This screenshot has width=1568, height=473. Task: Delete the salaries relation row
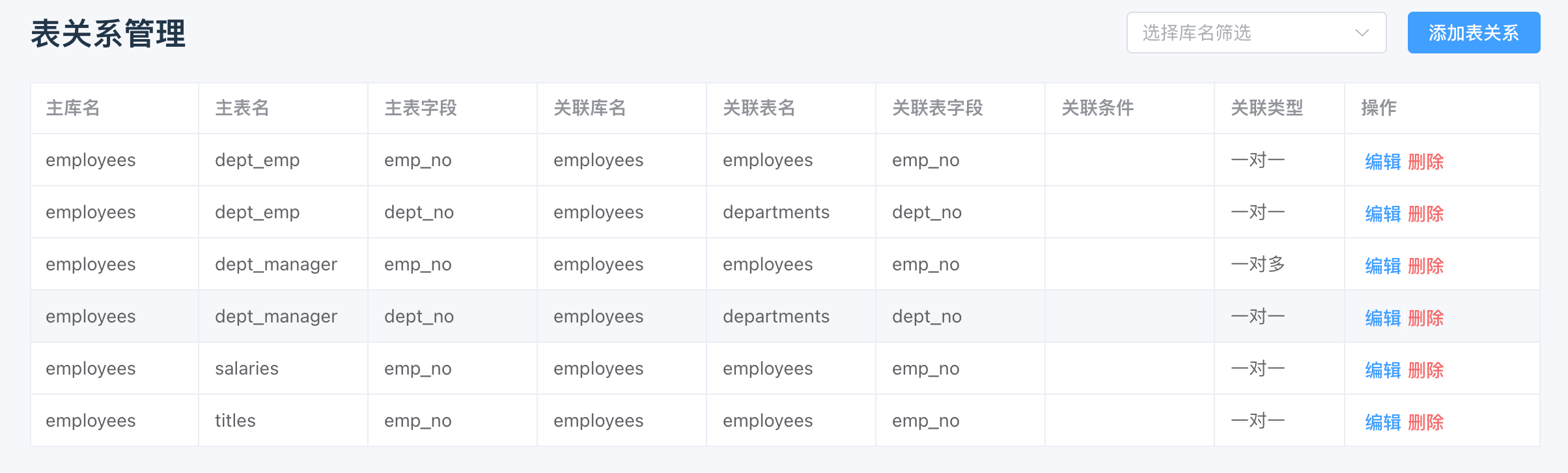pyautogui.click(x=1426, y=370)
